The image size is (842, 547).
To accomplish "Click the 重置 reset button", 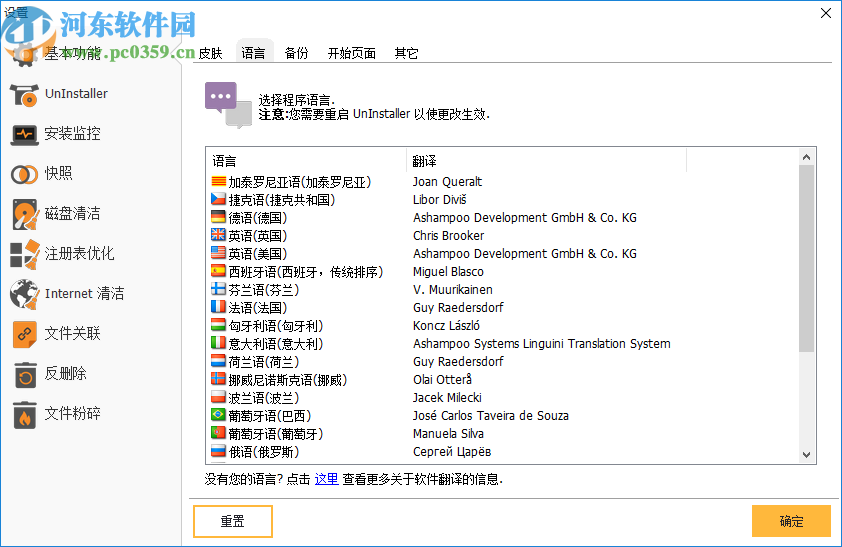I will click(233, 521).
